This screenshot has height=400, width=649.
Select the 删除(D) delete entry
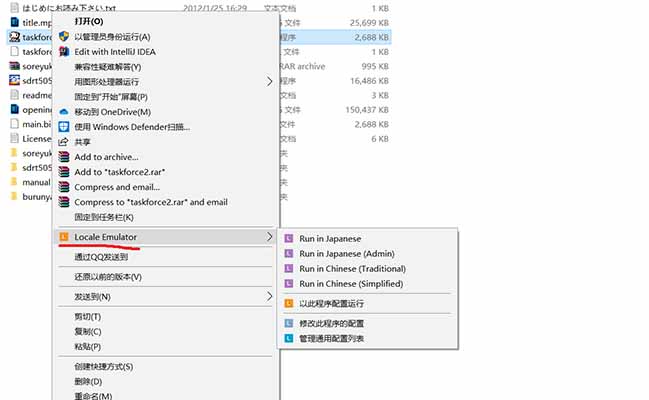coord(88,381)
